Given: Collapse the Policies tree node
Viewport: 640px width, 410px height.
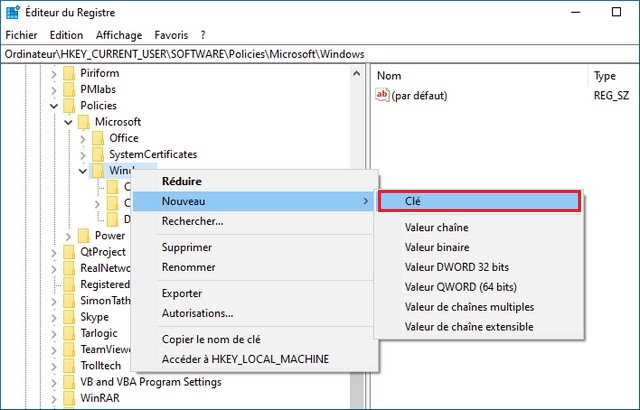Looking at the screenshot, I should point(53,106).
